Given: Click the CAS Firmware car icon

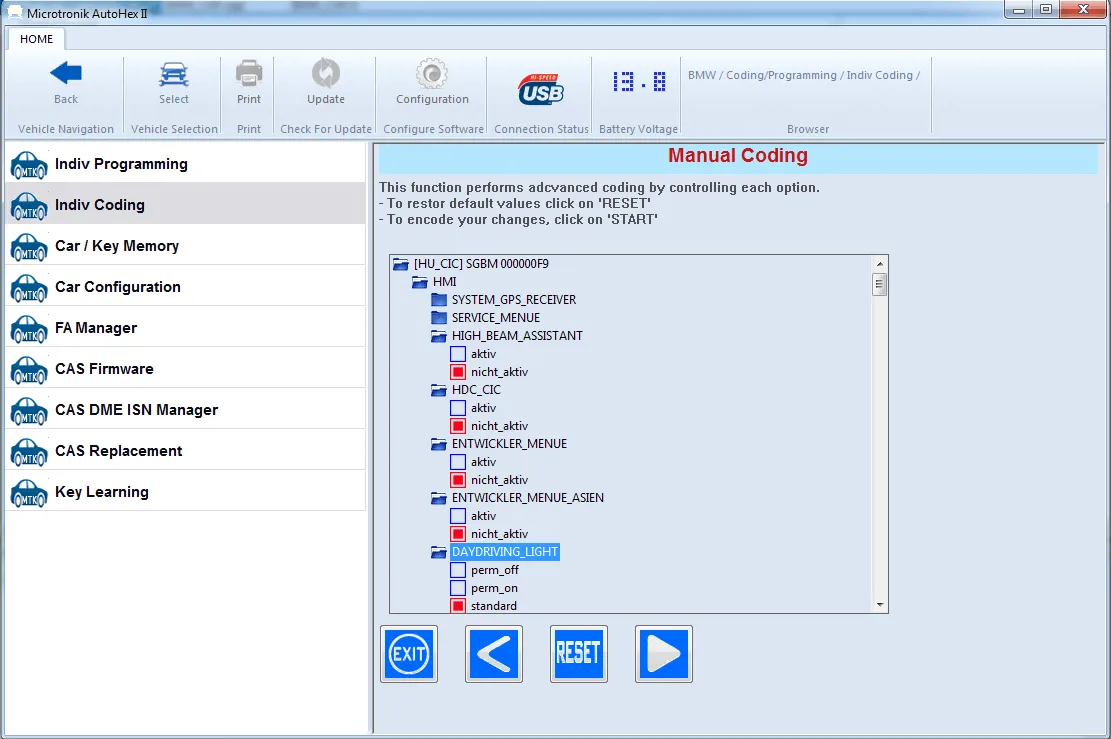Looking at the screenshot, I should [29, 370].
